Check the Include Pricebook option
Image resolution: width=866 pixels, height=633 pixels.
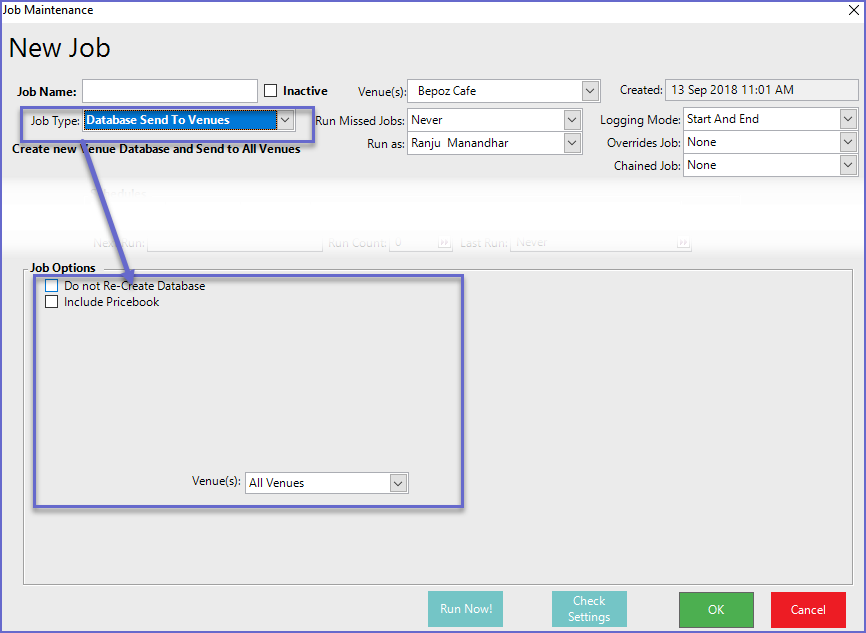[52, 302]
